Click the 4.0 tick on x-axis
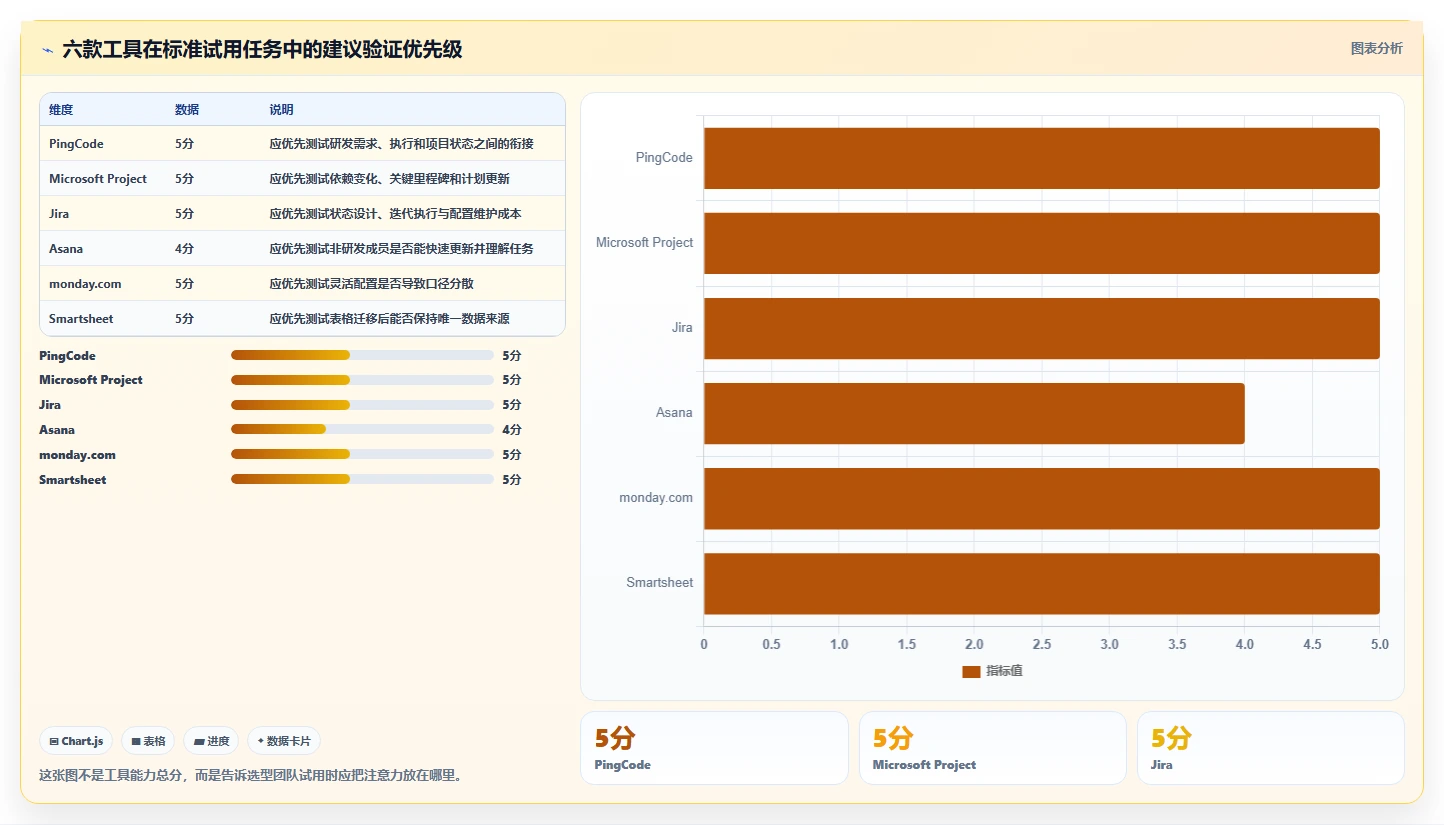 tap(1244, 645)
